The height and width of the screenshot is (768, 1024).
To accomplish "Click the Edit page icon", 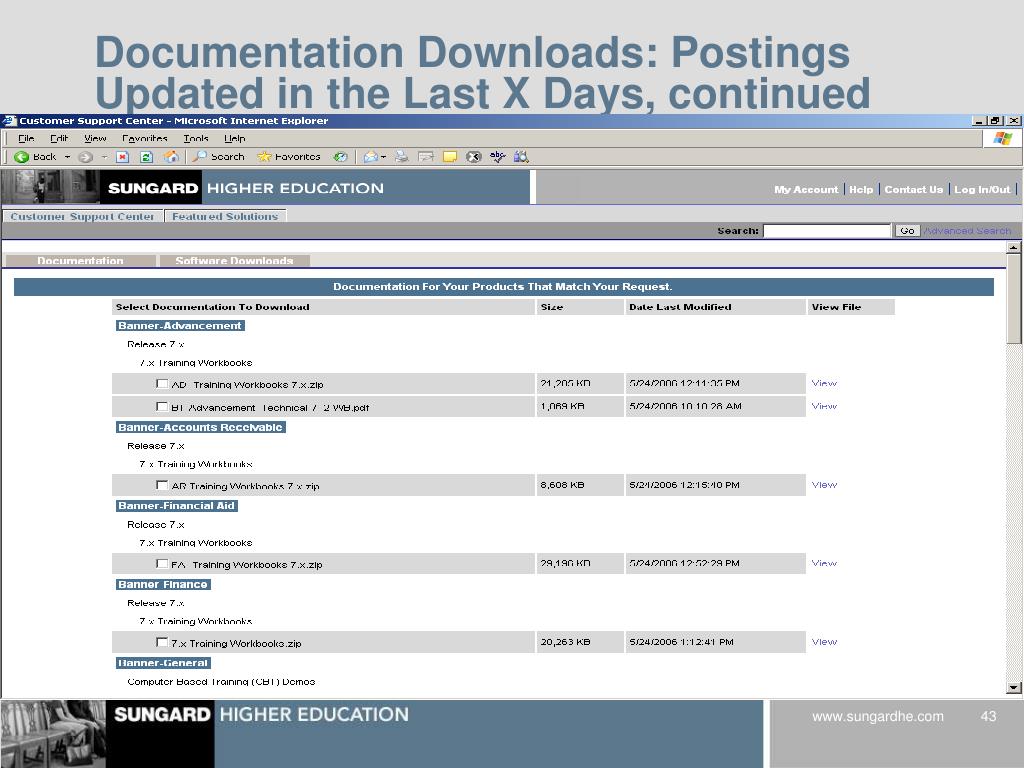I will 426,157.
